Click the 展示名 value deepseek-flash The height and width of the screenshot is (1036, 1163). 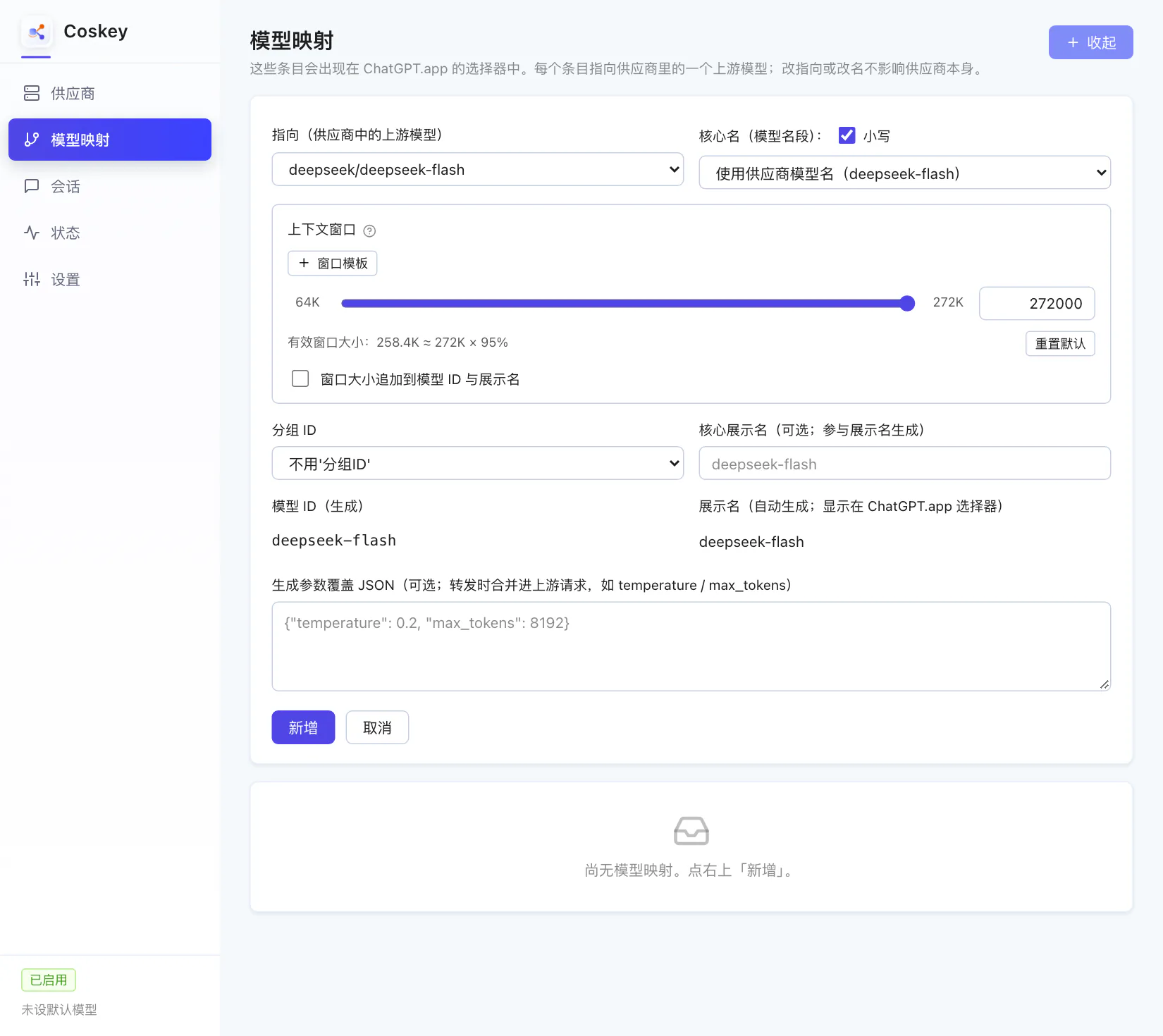click(751, 542)
